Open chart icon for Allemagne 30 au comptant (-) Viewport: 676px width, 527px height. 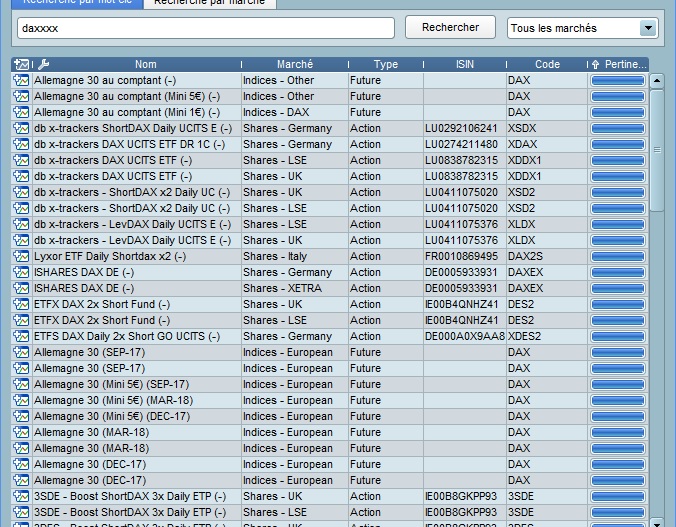21,80
